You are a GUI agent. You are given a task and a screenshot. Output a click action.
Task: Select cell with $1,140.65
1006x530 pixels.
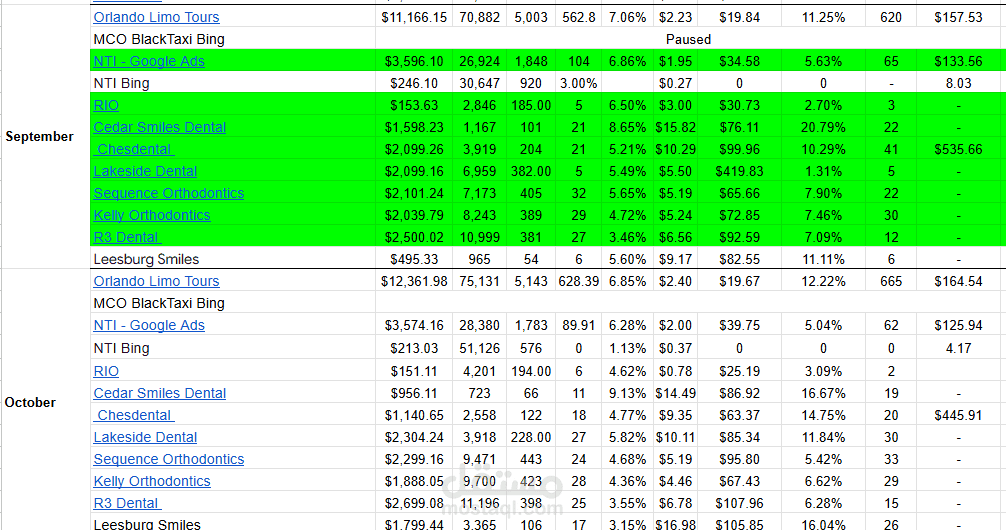(414, 415)
